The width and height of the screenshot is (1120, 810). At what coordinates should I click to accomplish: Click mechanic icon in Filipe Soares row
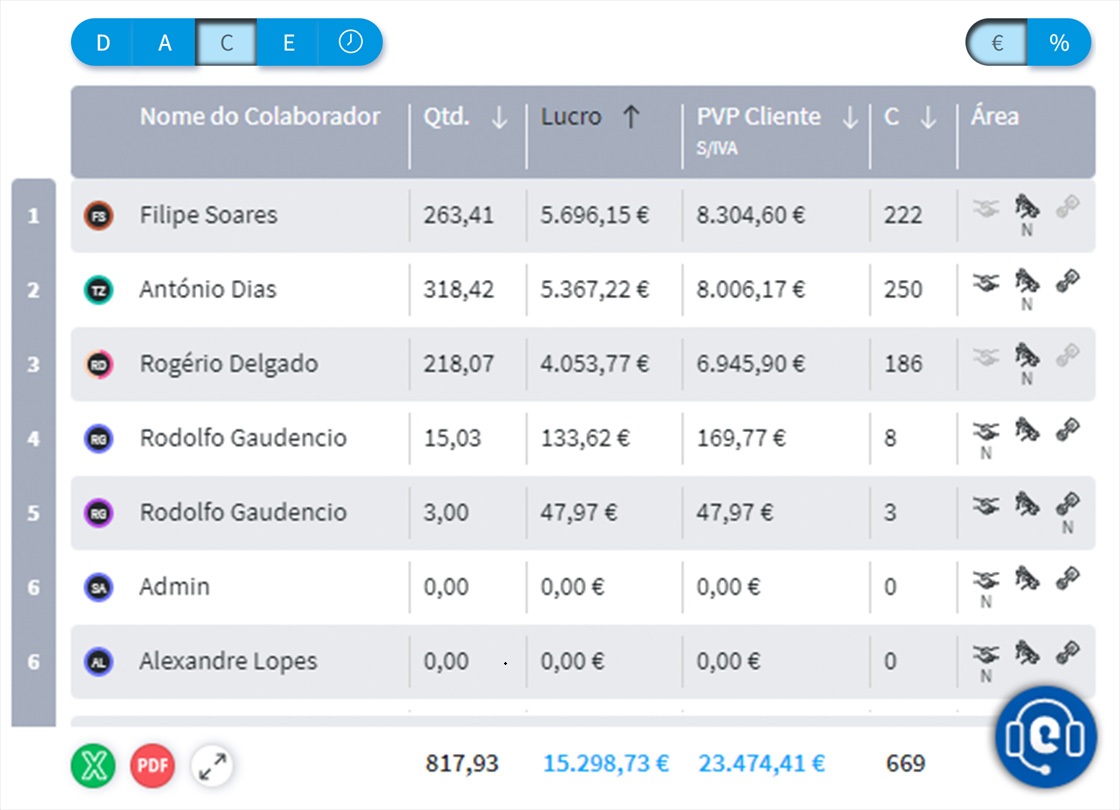pyautogui.click(x=1026, y=207)
